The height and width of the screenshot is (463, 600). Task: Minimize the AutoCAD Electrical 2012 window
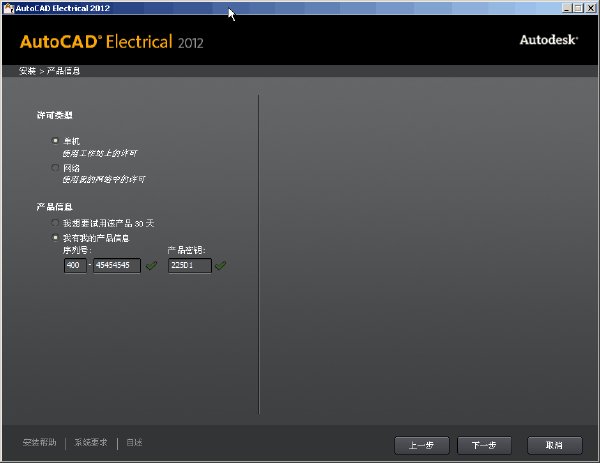click(567, 8)
